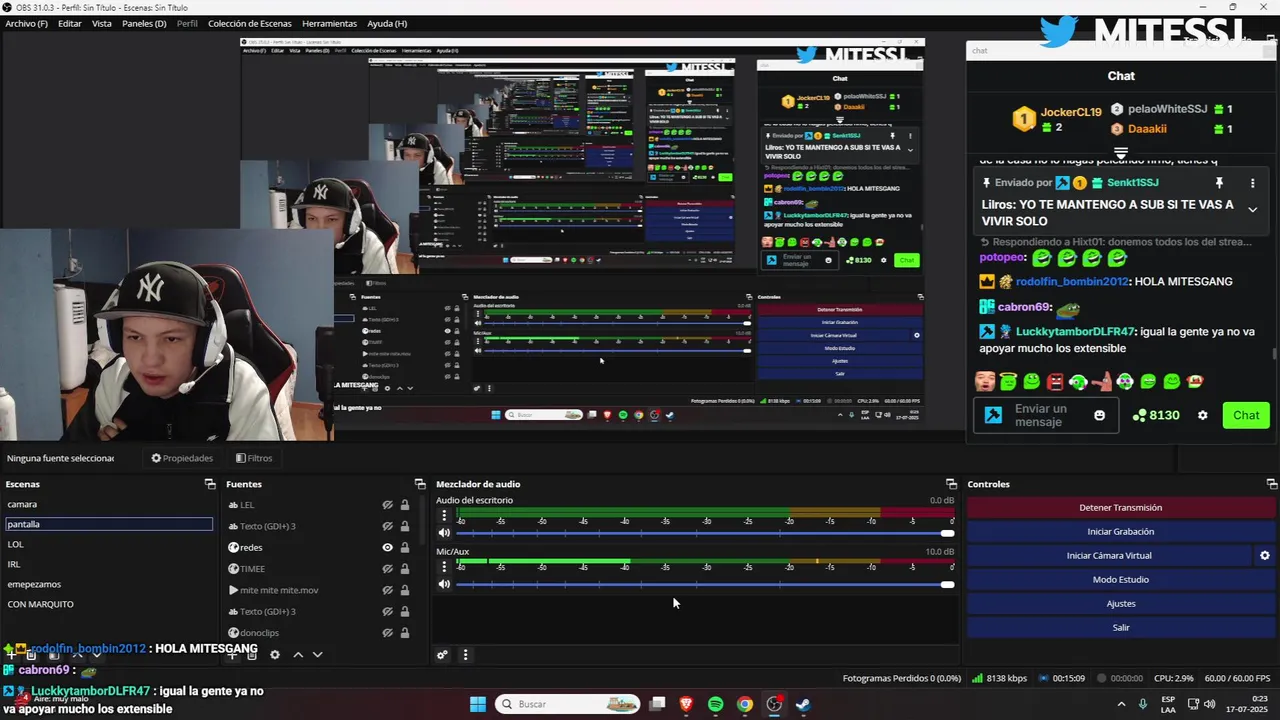Pop out the Mezclador de audio dock
Image resolution: width=1280 pixels, height=720 pixels.
[x=951, y=484]
